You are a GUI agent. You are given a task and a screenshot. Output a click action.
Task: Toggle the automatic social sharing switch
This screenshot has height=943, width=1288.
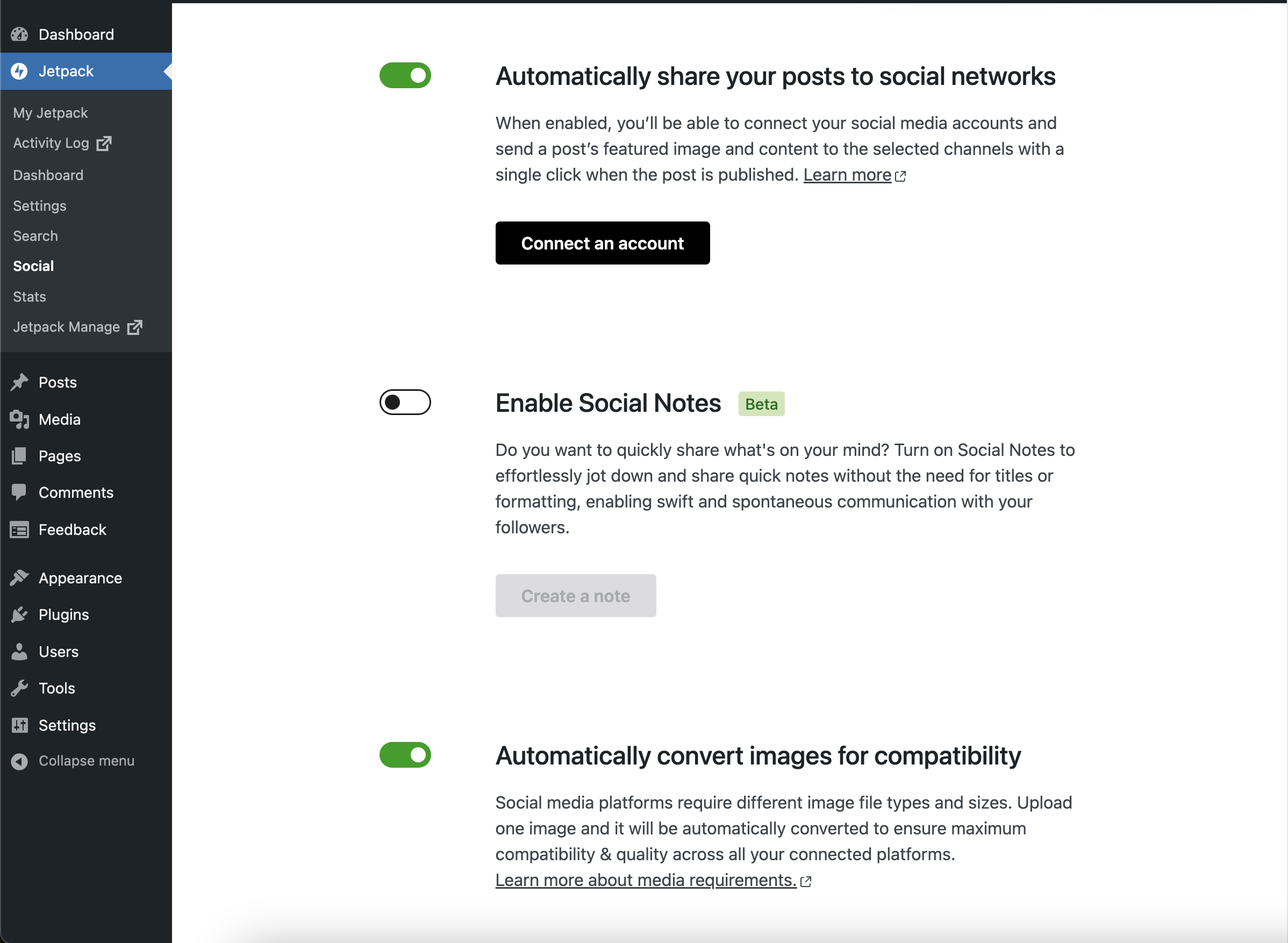point(405,75)
